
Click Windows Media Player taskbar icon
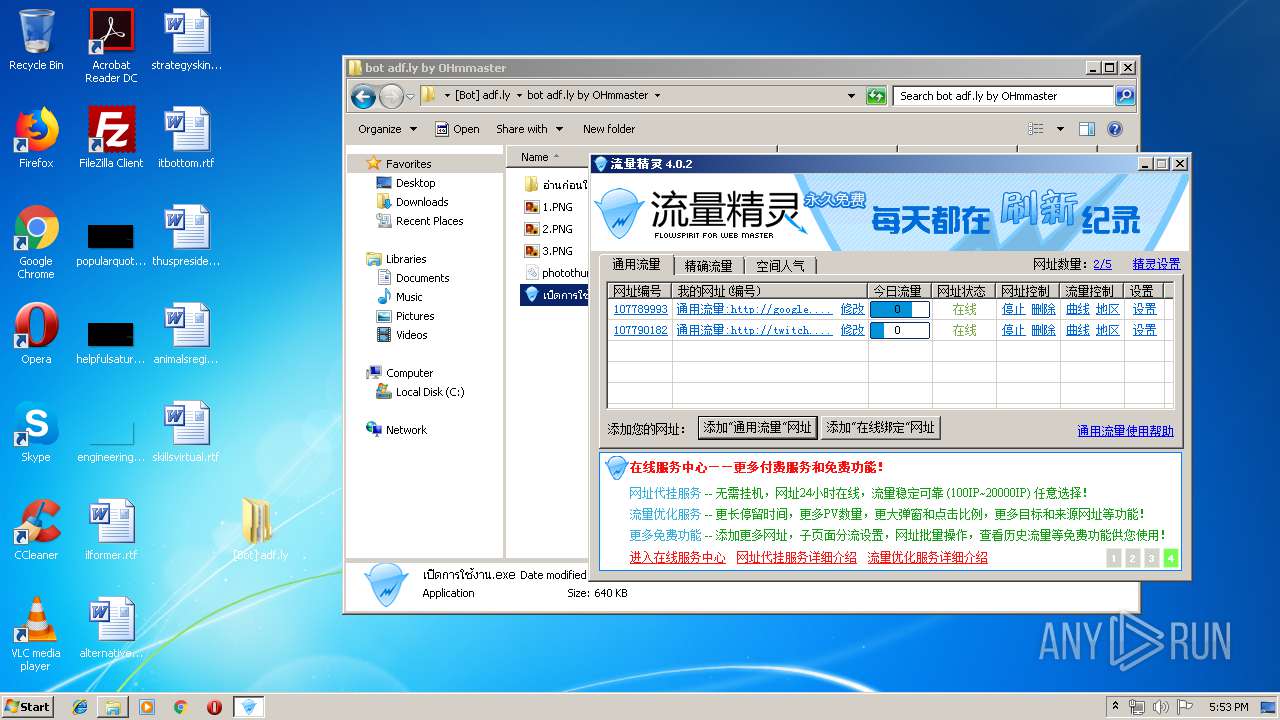pyautogui.click(x=147, y=706)
